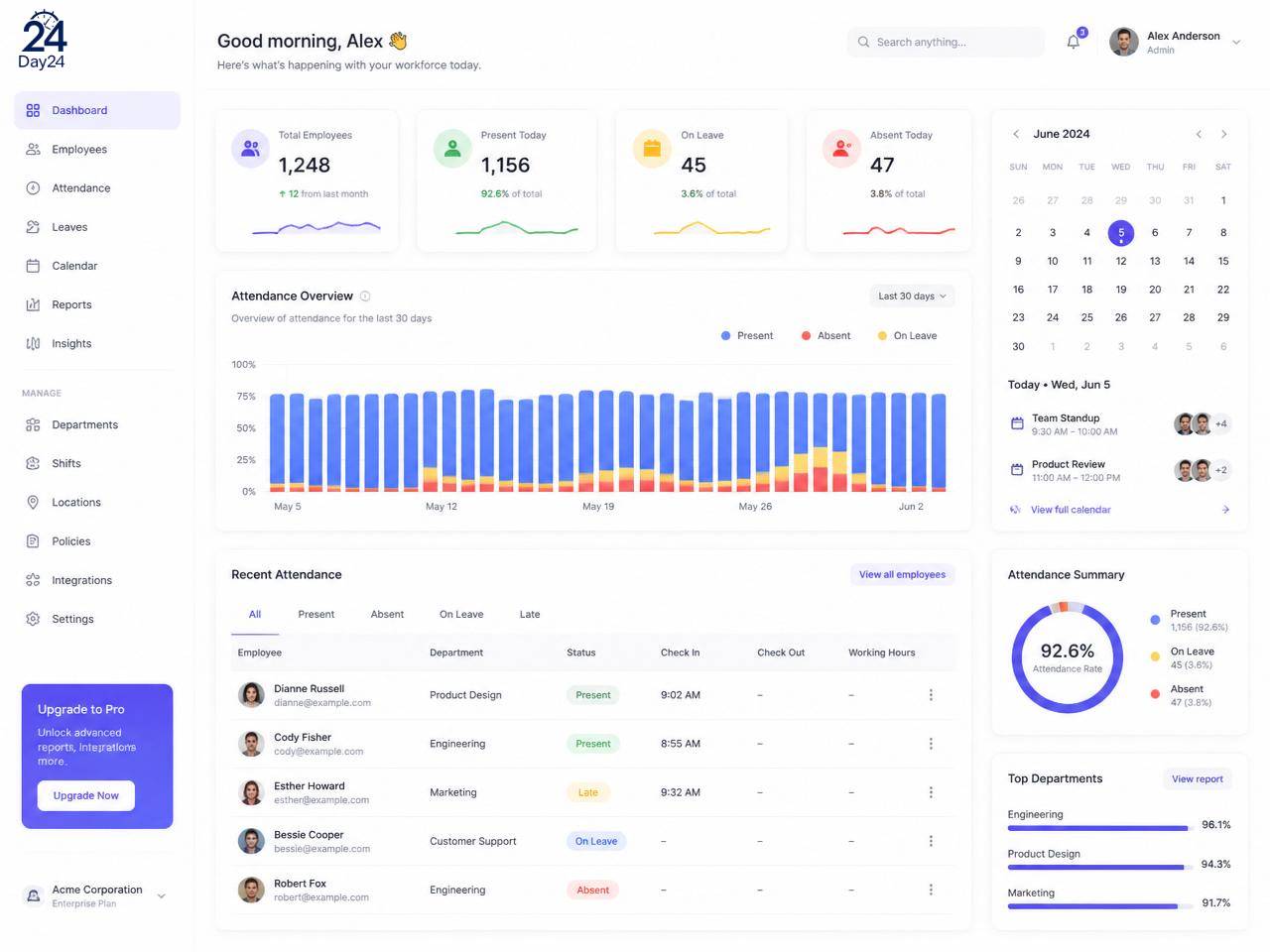Open row options for Robert Fox

tap(931, 890)
